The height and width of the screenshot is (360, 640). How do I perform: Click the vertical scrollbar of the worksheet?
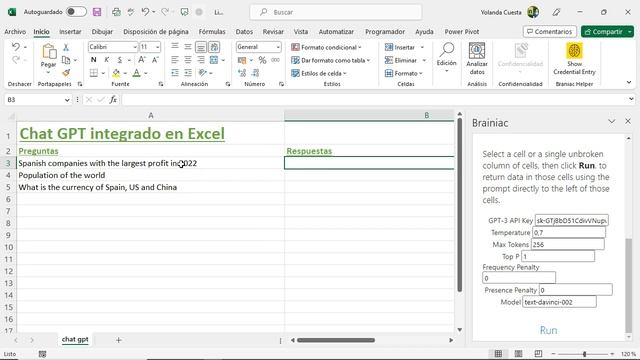click(x=460, y=205)
